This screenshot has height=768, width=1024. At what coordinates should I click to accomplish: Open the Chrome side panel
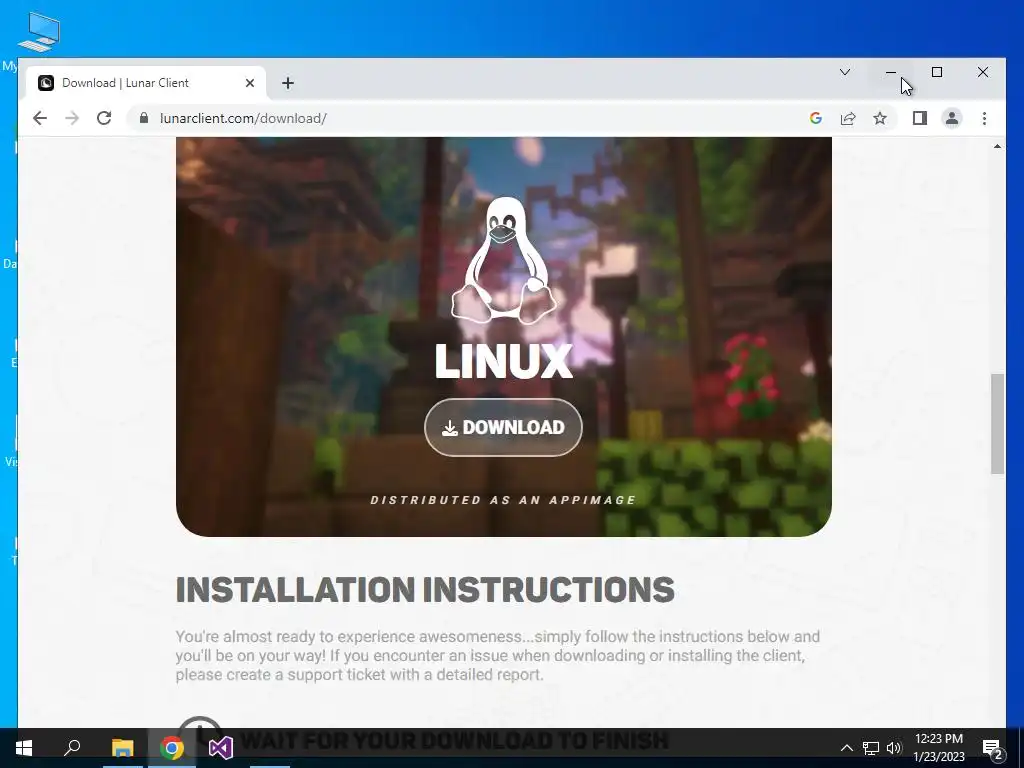[920, 118]
